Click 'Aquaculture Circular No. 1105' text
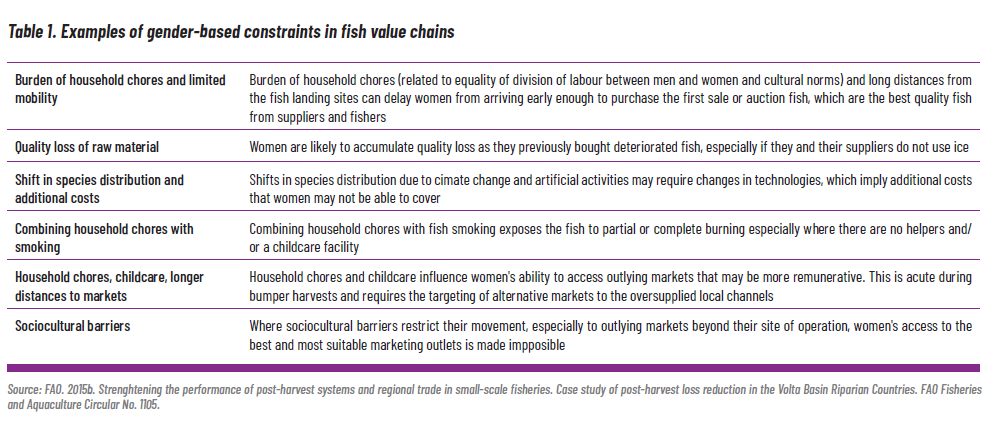The height and width of the screenshot is (422, 993). point(91,405)
